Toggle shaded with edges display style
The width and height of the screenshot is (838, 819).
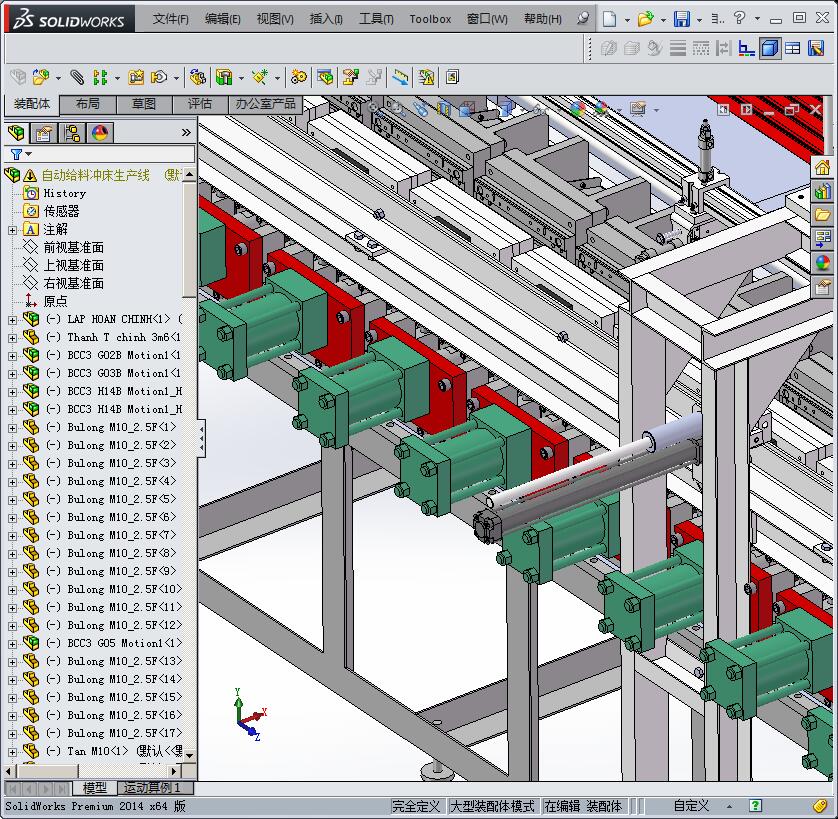click(769, 47)
